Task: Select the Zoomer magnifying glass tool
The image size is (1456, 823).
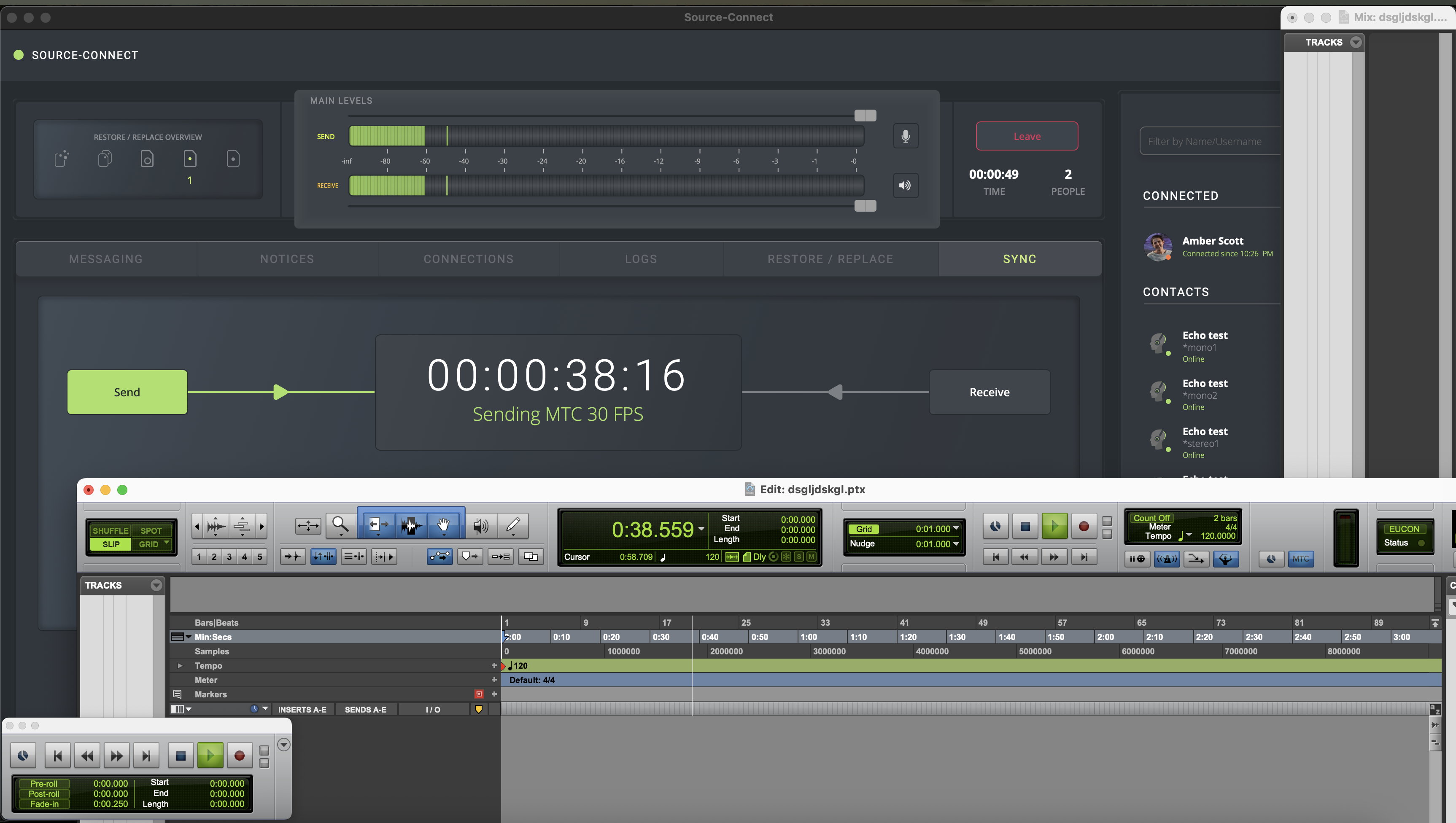Action: 340,525
